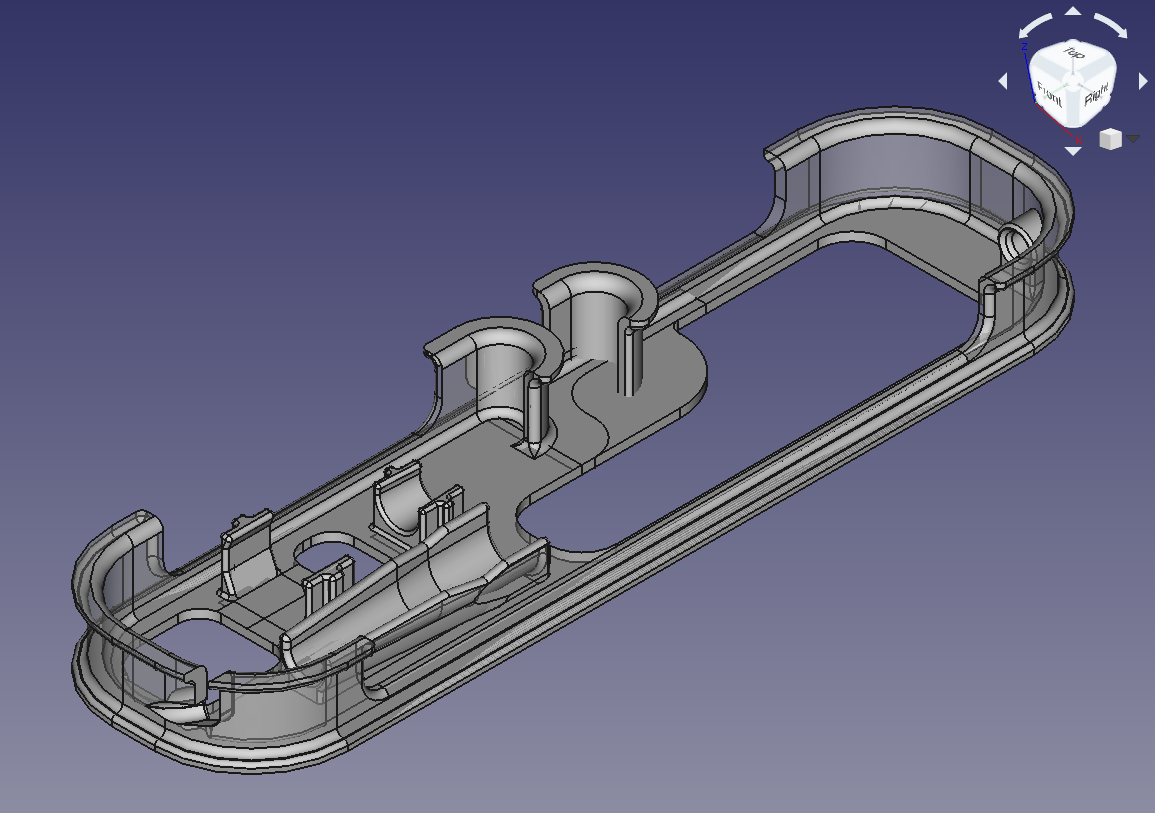Click the Front face of the navigation cube
This screenshot has width=1155, height=813.
[x=1050, y=96]
